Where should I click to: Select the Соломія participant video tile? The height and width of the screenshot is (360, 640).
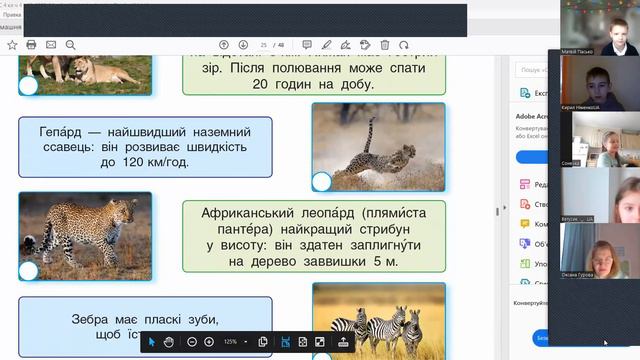point(600,139)
